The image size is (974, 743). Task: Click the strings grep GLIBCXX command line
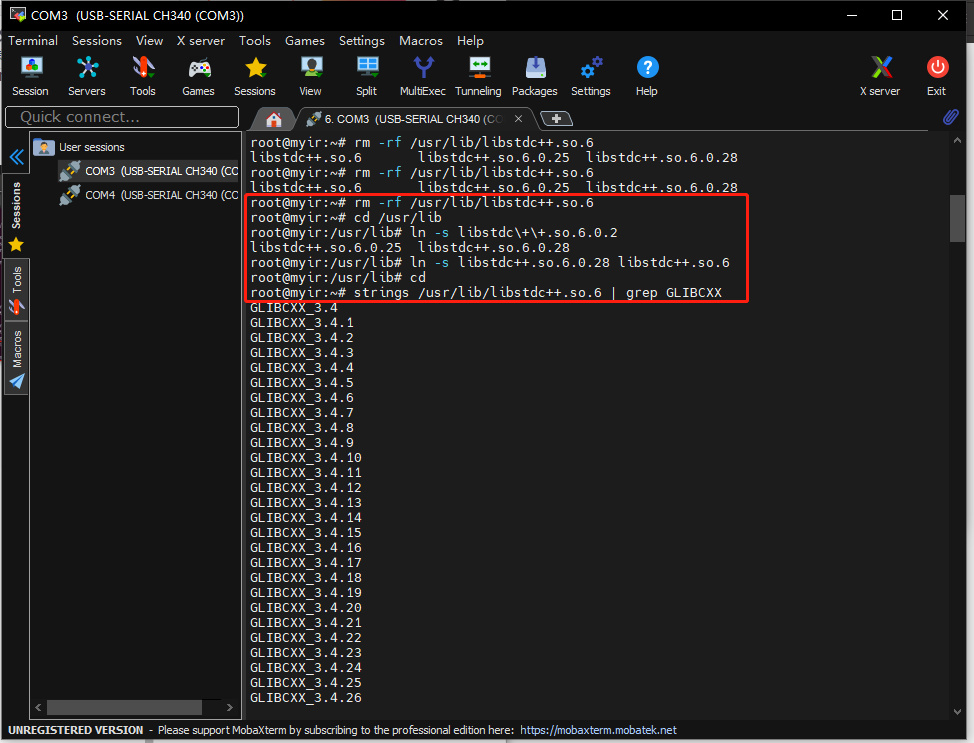(486, 293)
